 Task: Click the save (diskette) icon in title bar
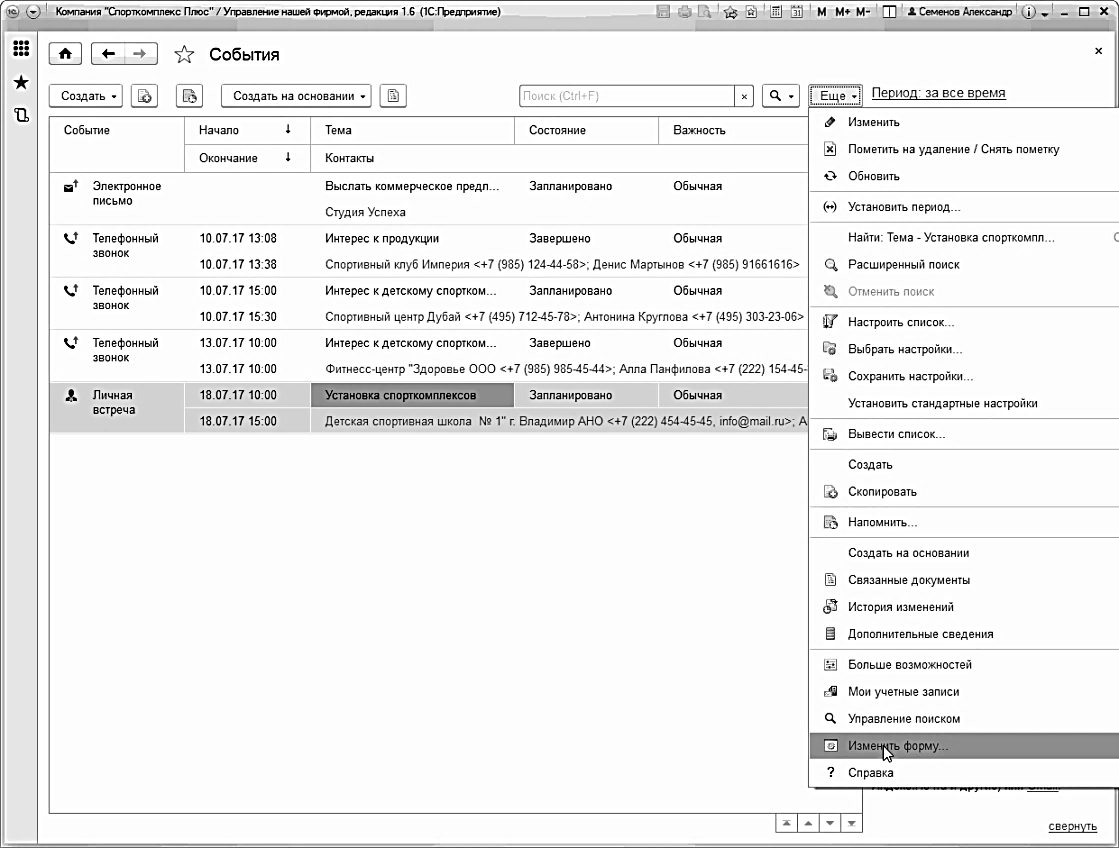click(x=663, y=11)
